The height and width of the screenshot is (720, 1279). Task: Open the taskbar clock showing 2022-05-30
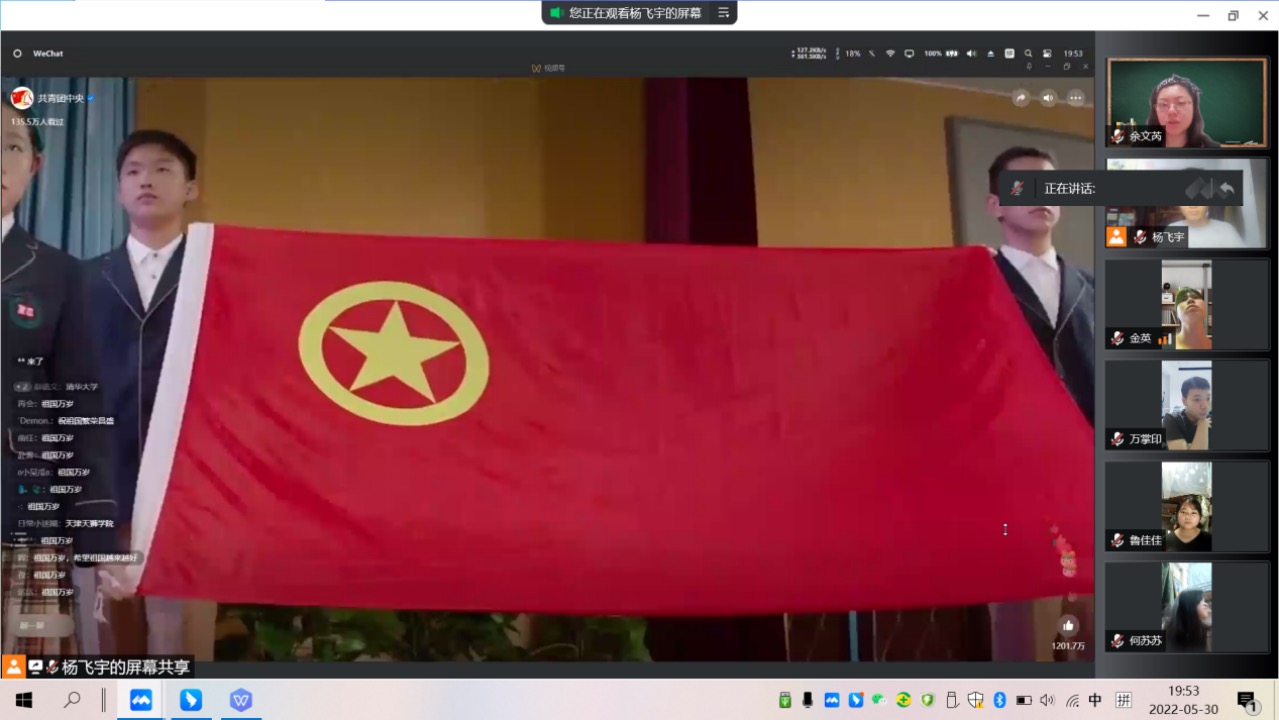[1183, 700]
